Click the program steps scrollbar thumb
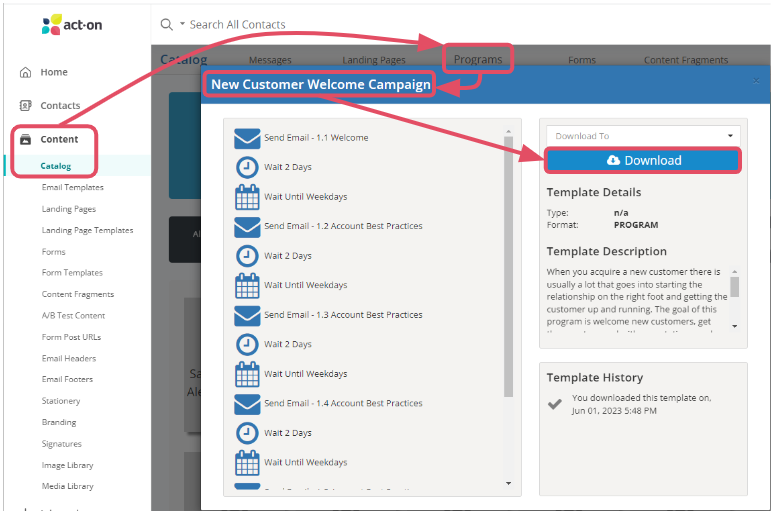The height and width of the screenshot is (513, 774). point(508,267)
